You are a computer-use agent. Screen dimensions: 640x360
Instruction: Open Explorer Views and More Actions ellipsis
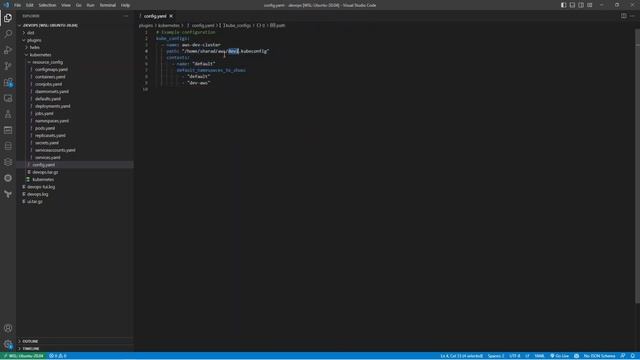126,16
